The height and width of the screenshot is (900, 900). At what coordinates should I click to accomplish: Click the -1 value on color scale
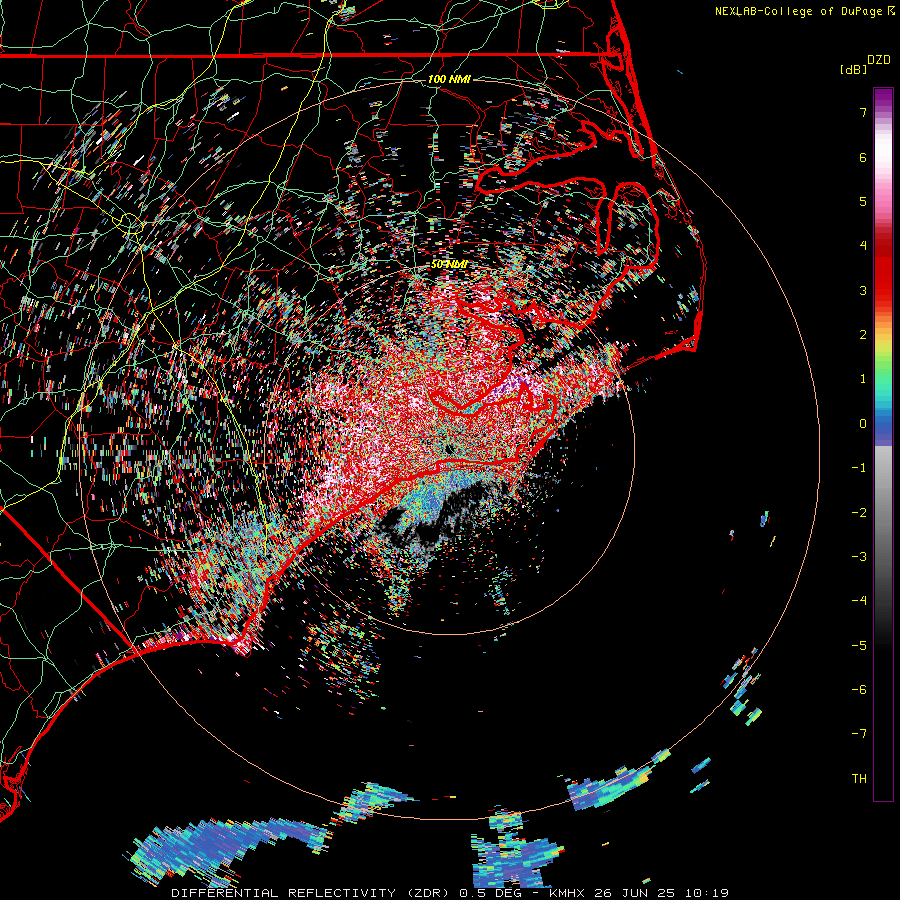859,468
